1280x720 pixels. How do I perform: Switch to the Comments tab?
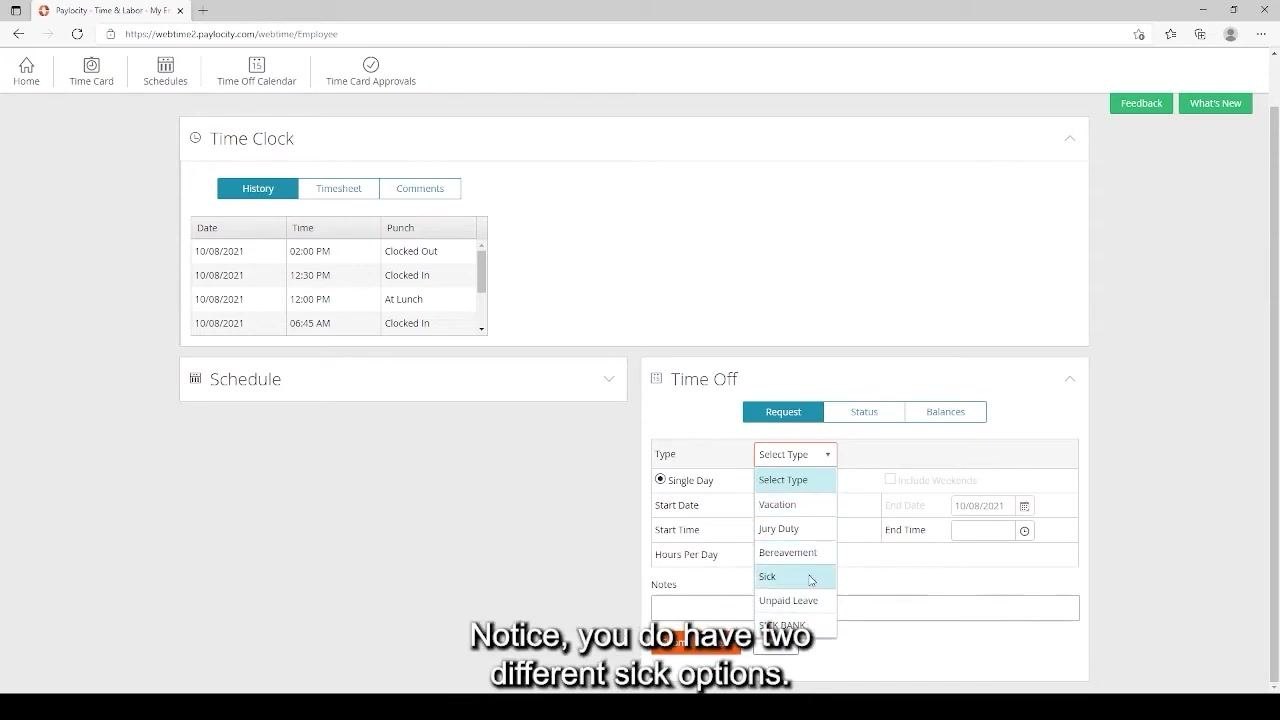point(420,188)
